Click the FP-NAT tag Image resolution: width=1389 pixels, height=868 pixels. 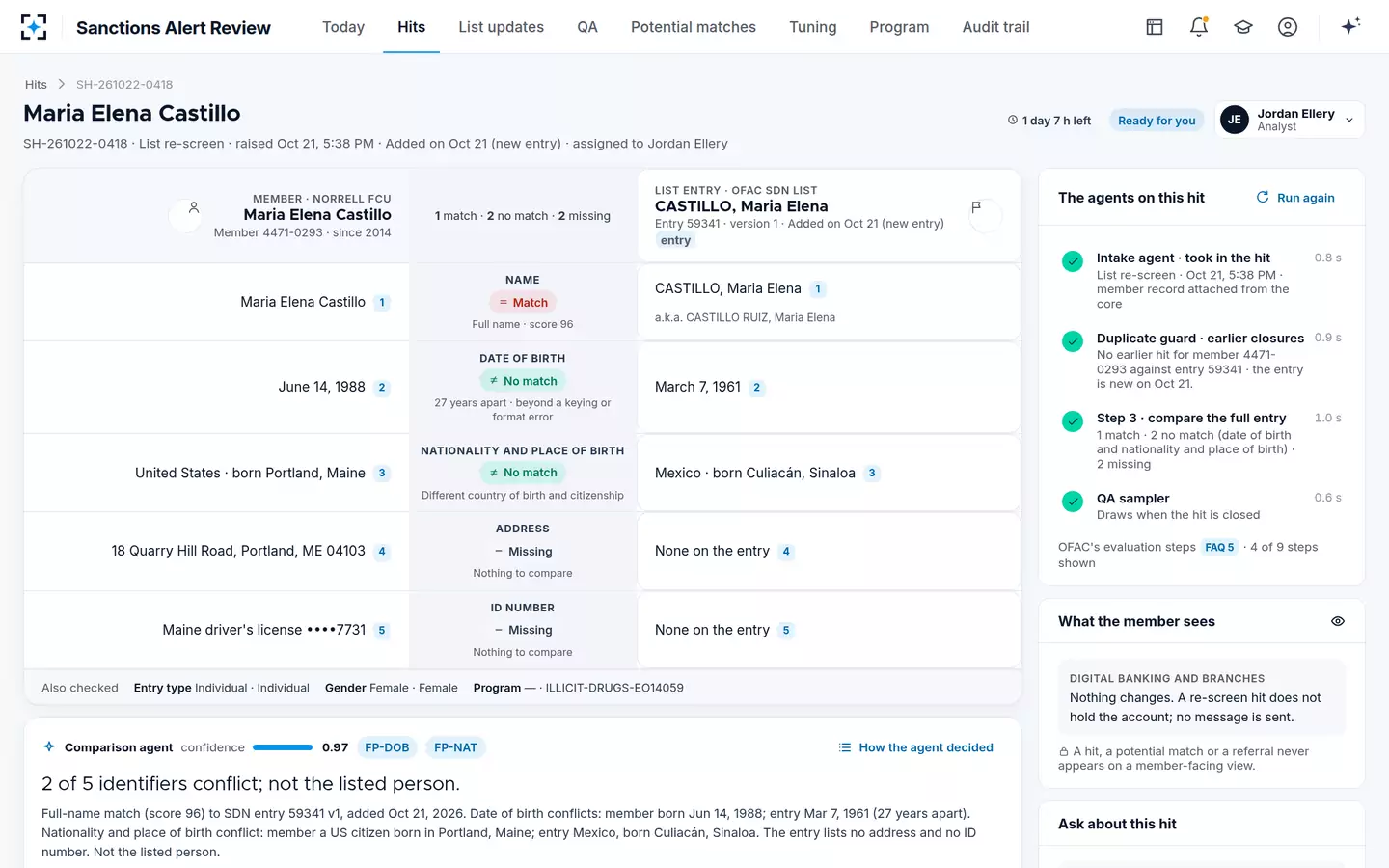point(455,747)
